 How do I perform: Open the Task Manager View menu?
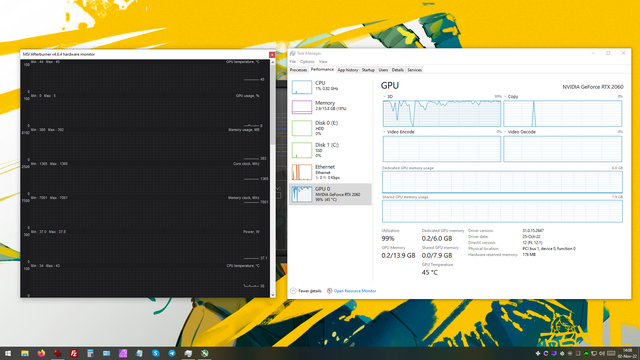323,62
